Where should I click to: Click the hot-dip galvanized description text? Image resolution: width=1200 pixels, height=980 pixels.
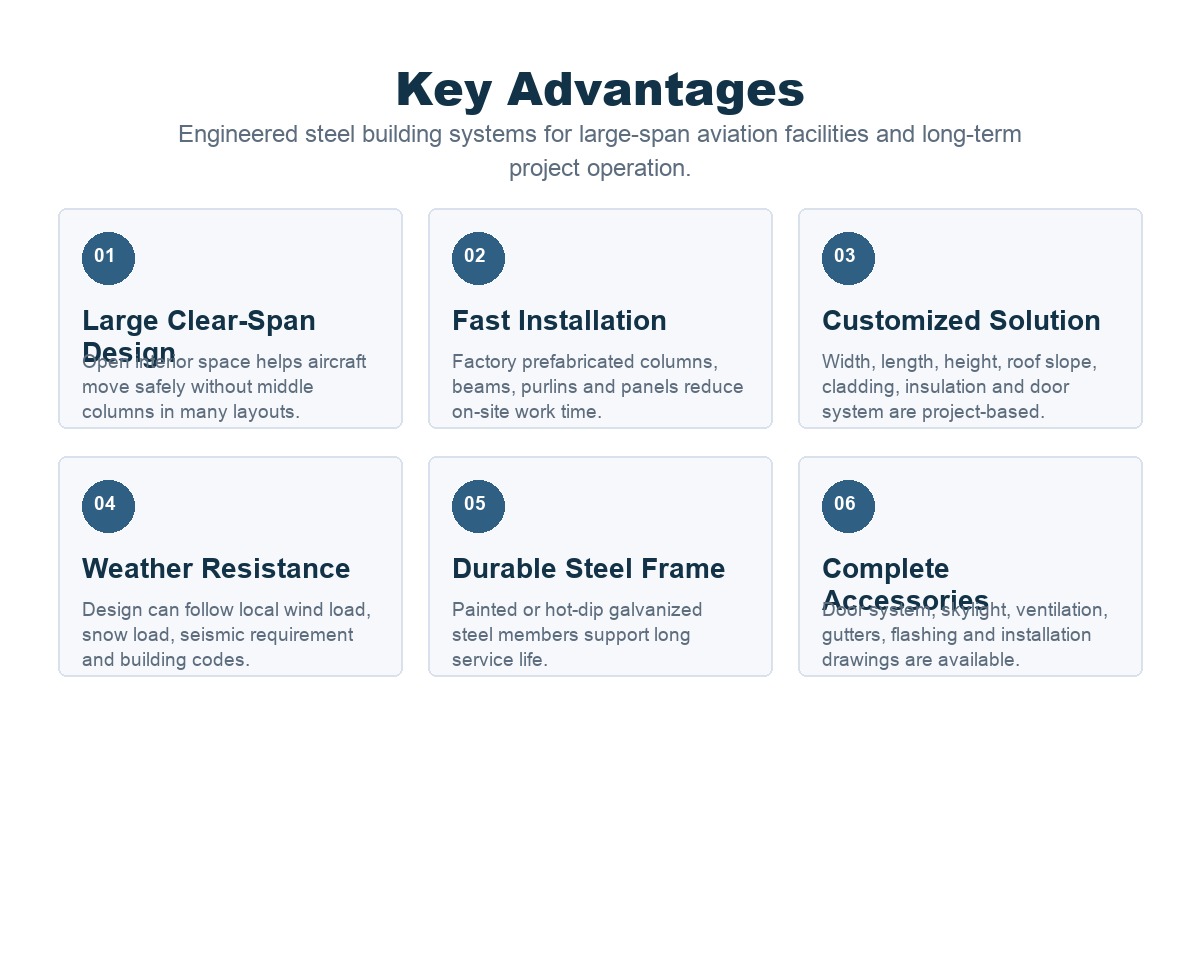[x=577, y=634]
